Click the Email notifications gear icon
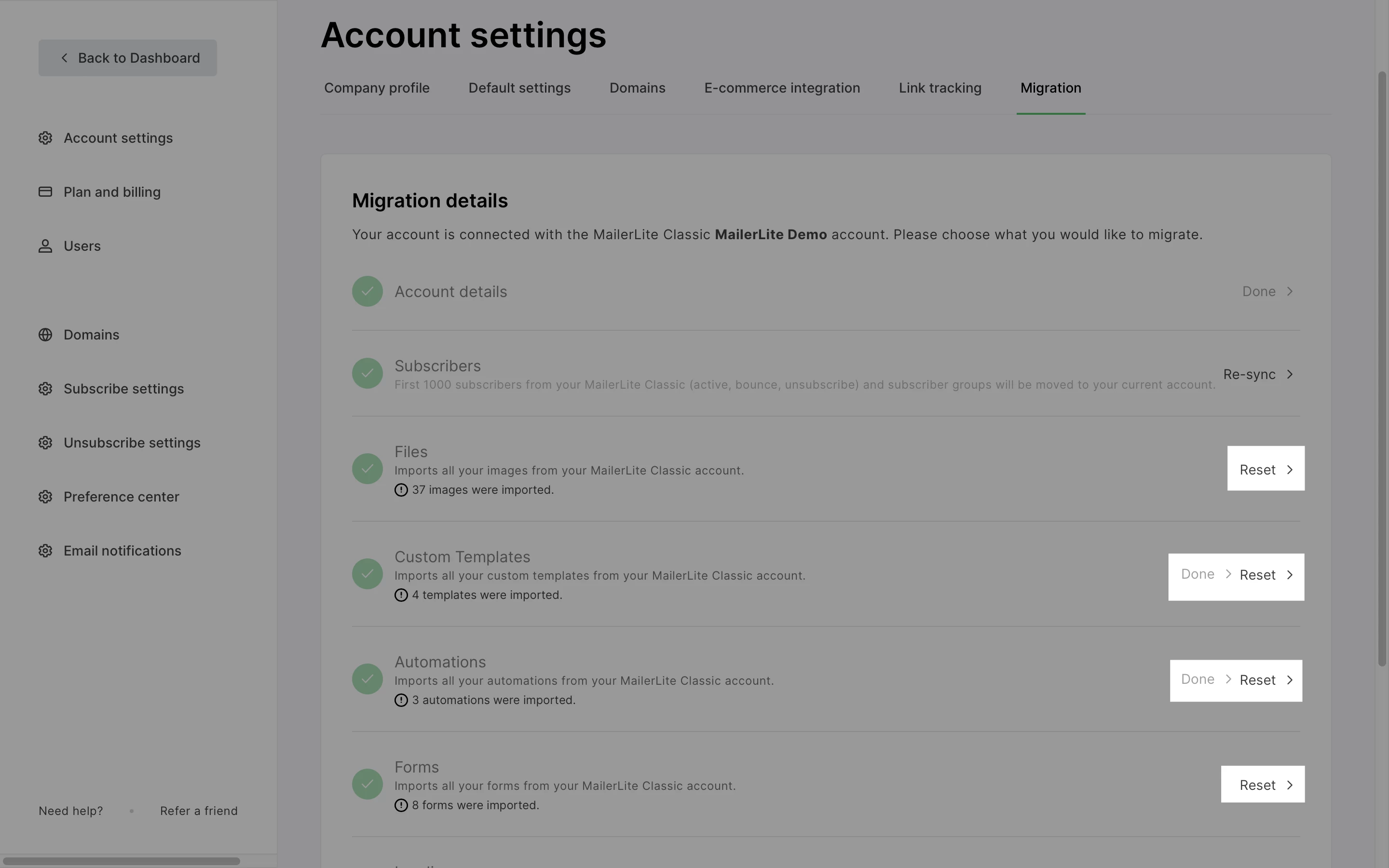The width and height of the screenshot is (1389, 868). [45, 551]
